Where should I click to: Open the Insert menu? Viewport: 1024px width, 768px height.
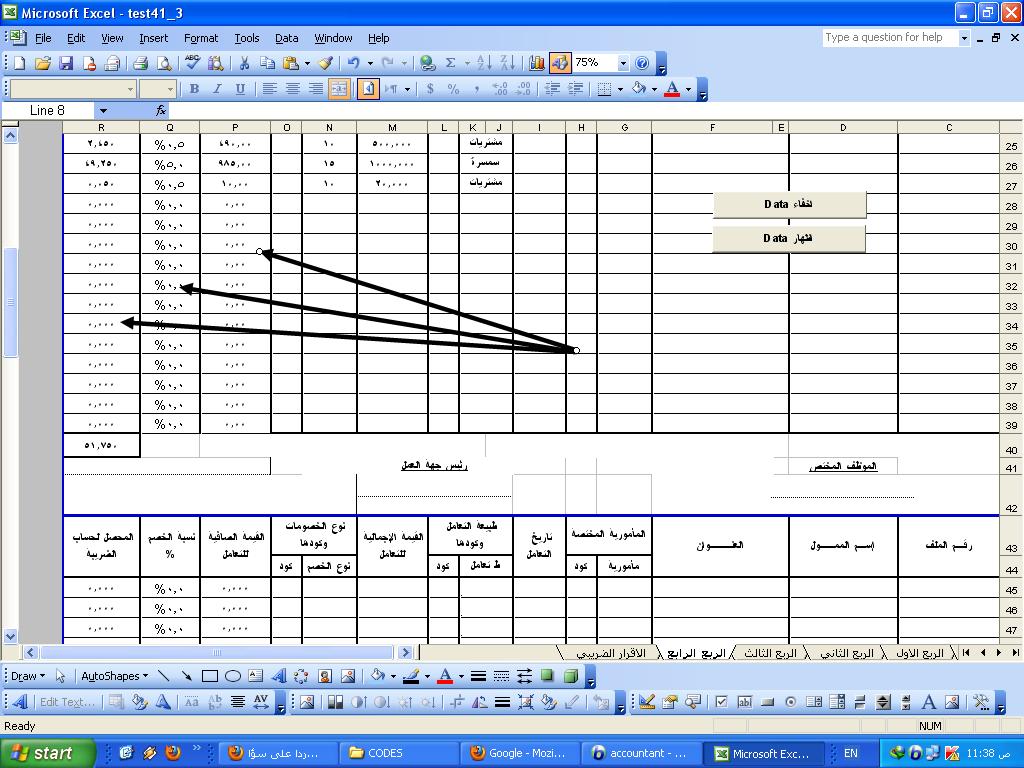coord(153,39)
